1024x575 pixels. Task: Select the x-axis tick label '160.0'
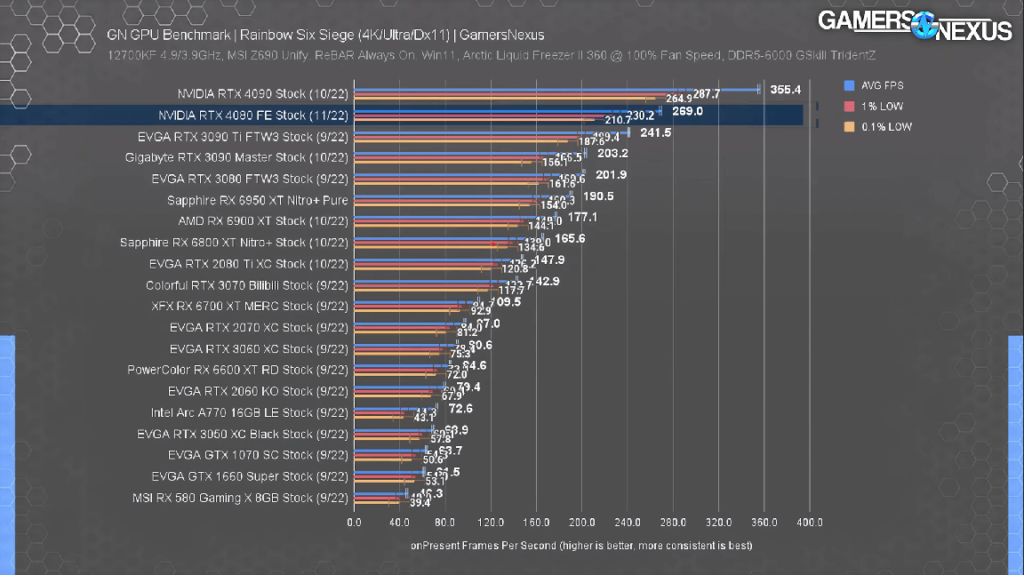[x=536, y=523]
